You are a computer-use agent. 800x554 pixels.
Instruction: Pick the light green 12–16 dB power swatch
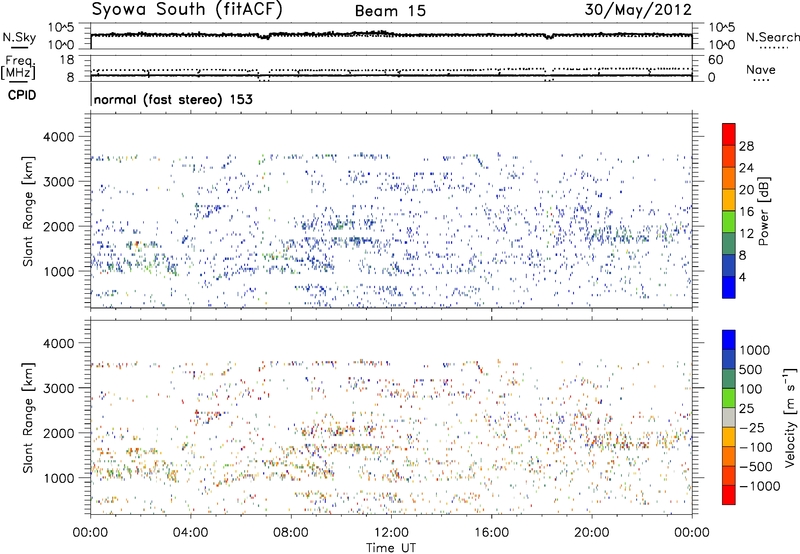[729, 222]
